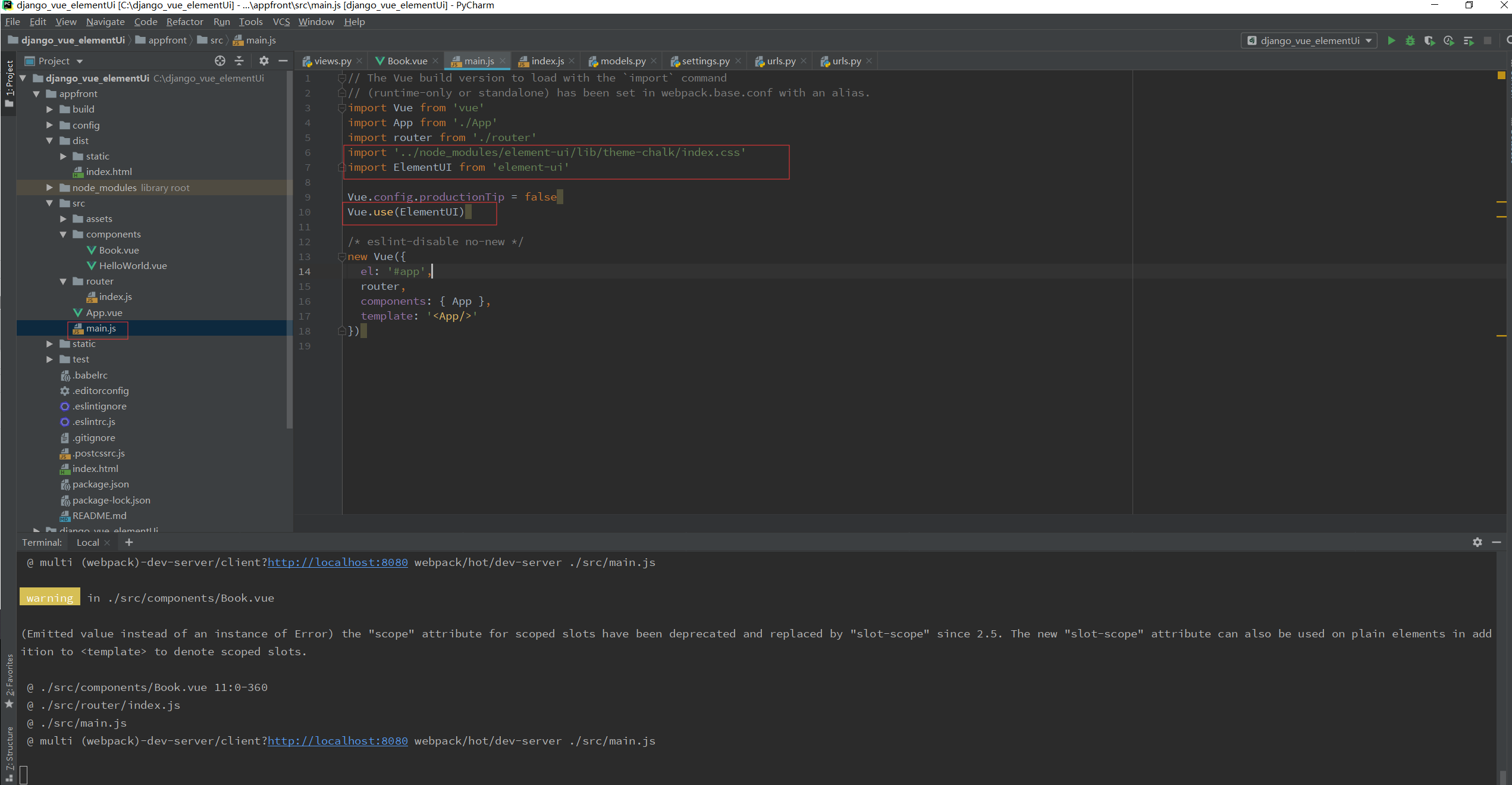Image resolution: width=1512 pixels, height=785 pixels.
Task: Toggle the 2: Favorites tool window
Action: [x=9, y=681]
